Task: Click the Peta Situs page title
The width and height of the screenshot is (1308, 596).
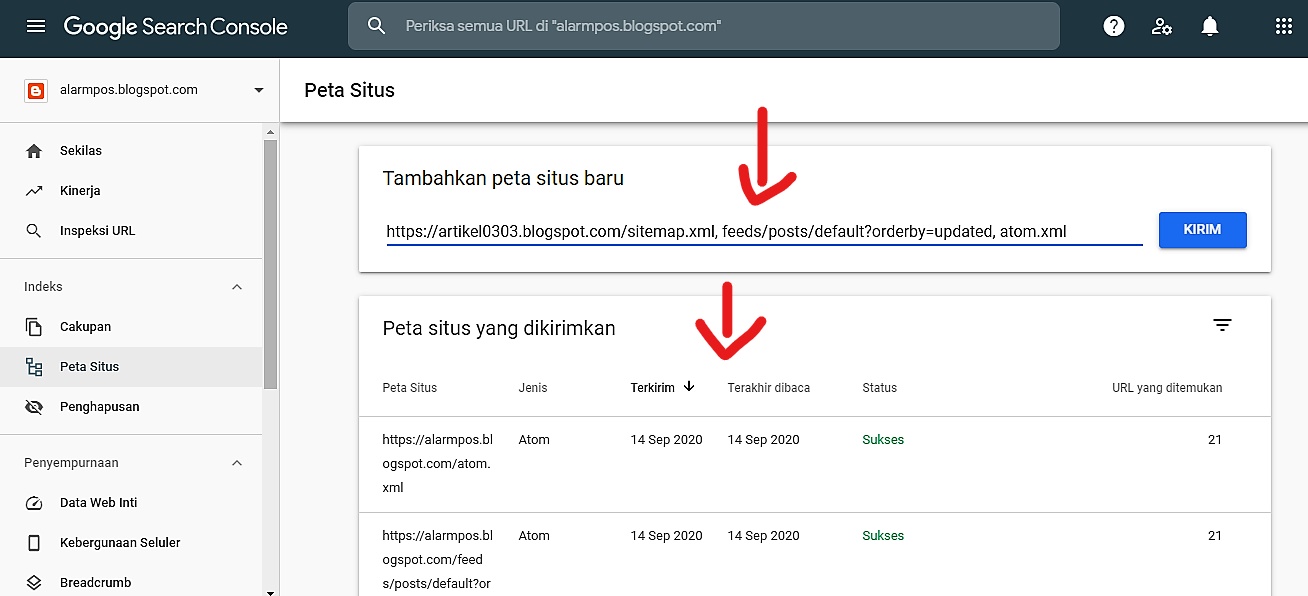Action: pyautogui.click(x=350, y=90)
